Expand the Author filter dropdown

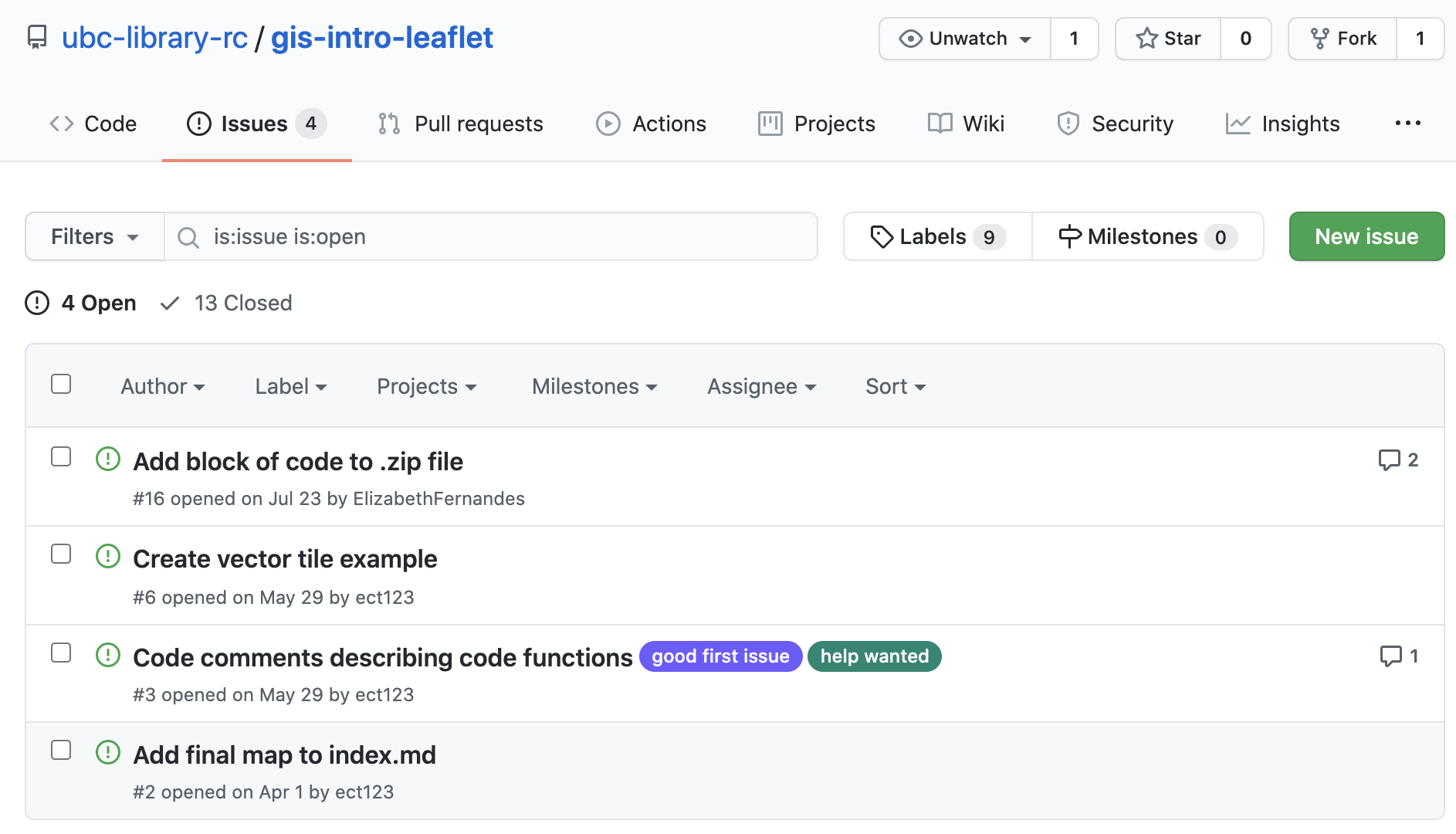pyautogui.click(x=163, y=386)
